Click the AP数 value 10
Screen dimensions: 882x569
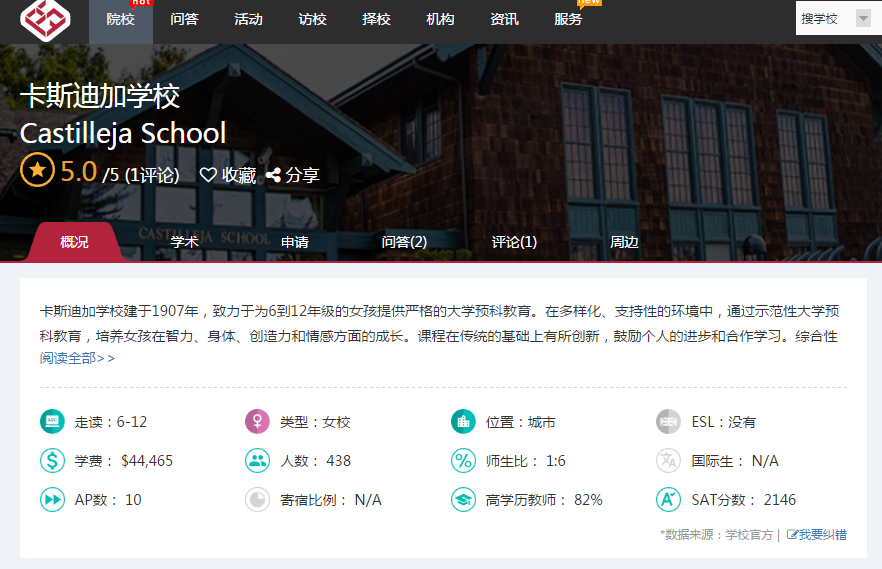(x=133, y=500)
